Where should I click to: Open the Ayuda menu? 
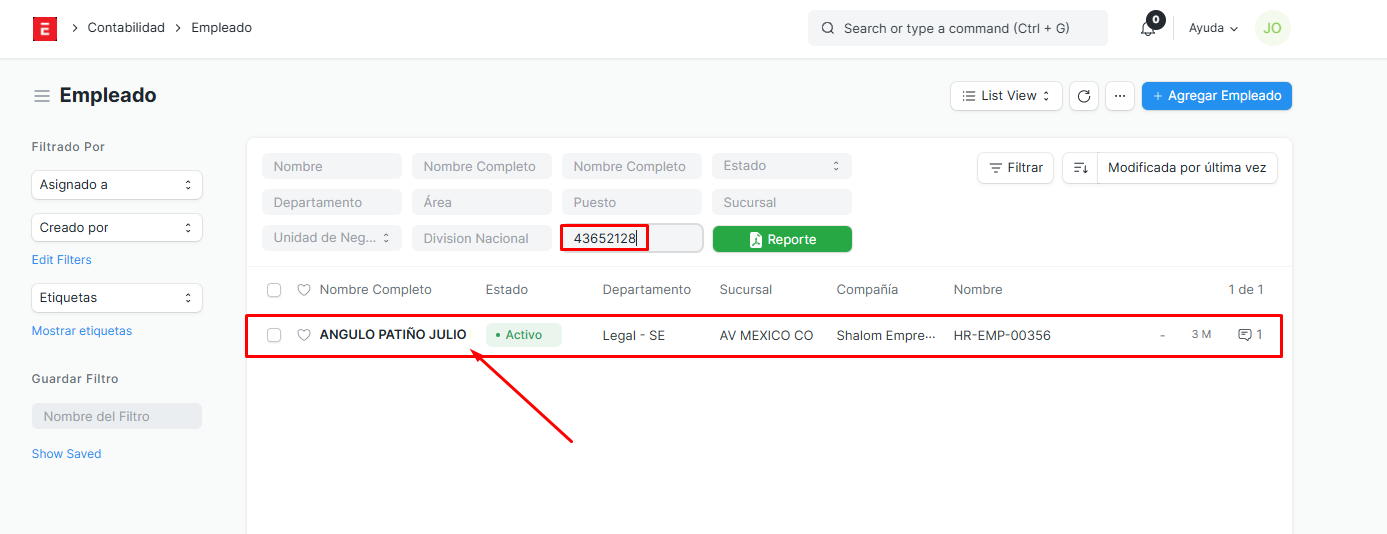[x=1213, y=28]
